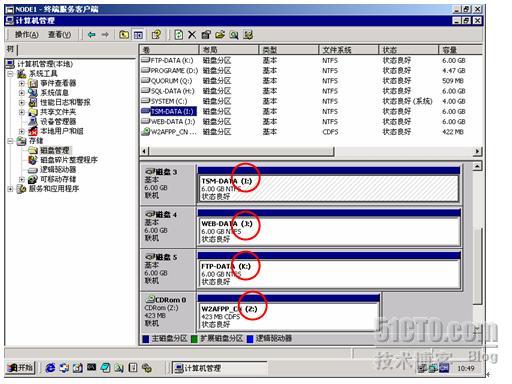
Task: Sort by the 状态 column header
Action: (408, 50)
